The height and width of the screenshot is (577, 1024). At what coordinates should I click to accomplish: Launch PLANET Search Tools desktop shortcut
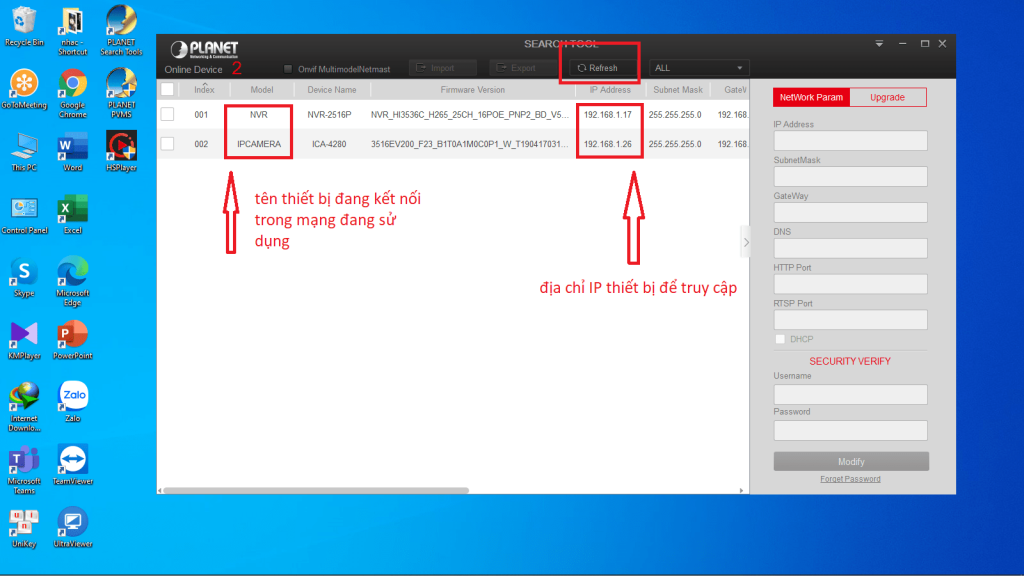(x=121, y=30)
